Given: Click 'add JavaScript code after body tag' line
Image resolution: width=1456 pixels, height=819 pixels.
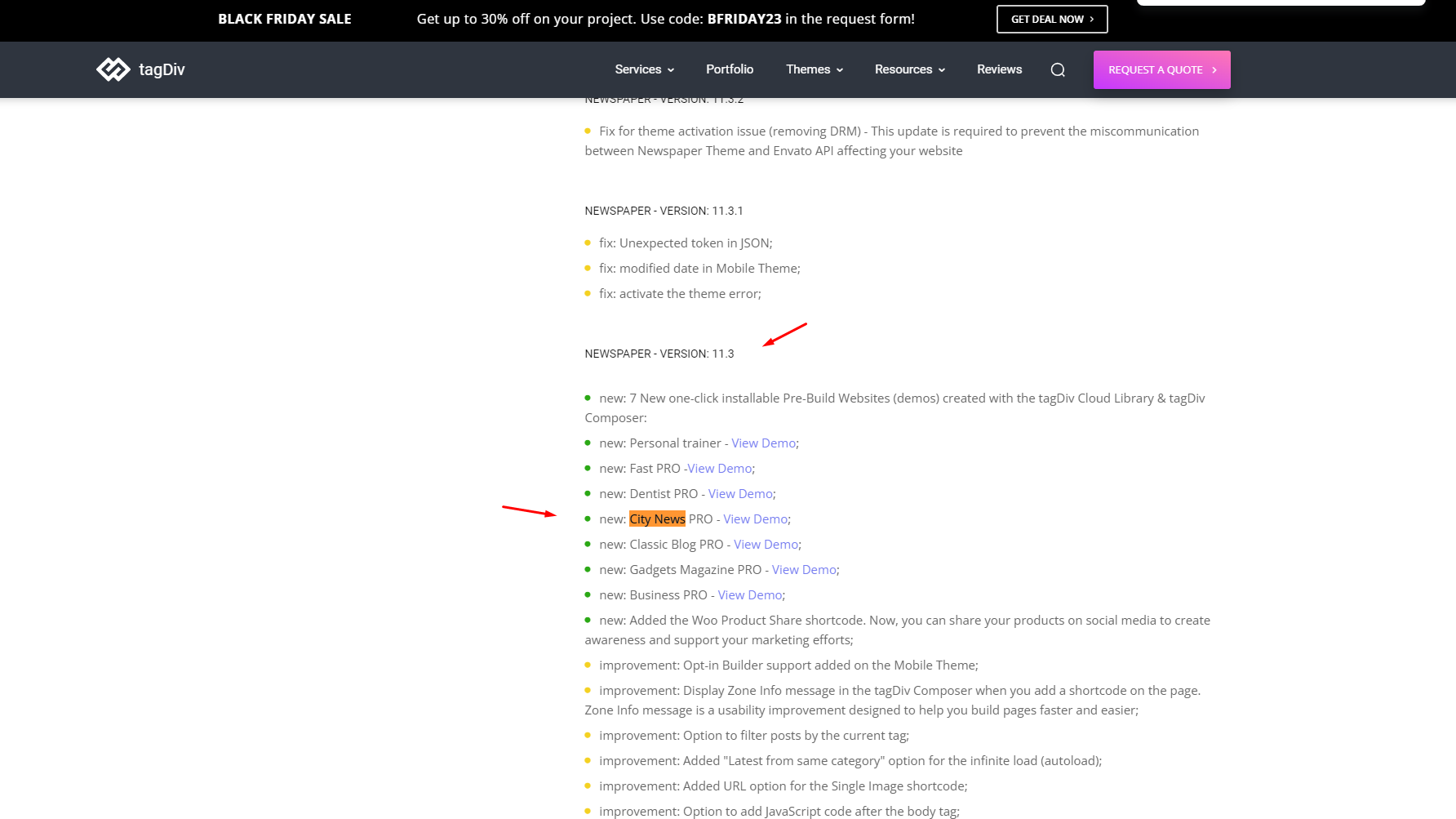Looking at the screenshot, I should pyautogui.click(x=779, y=811).
